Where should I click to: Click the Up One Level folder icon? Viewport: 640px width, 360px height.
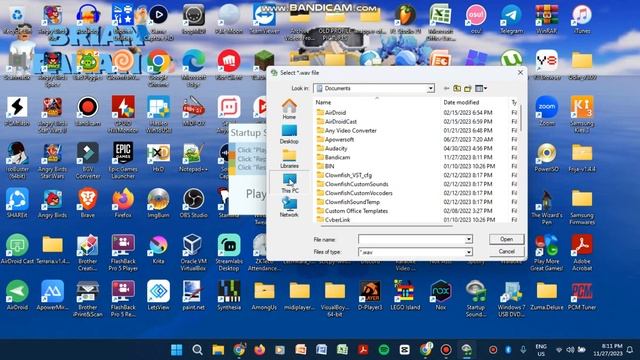click(457, 88)
